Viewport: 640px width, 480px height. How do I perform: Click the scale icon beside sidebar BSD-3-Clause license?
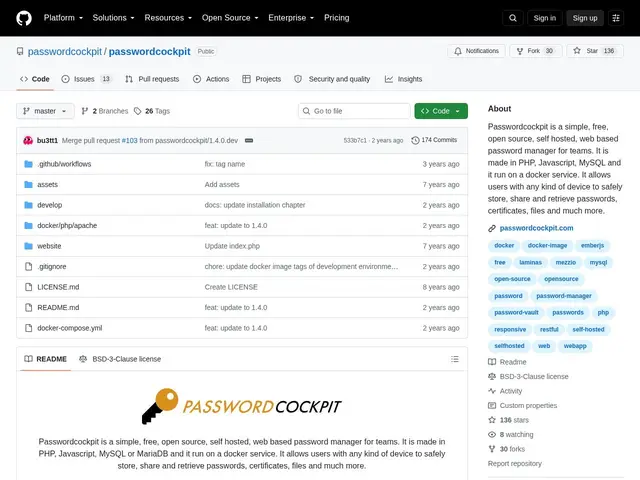492,376
